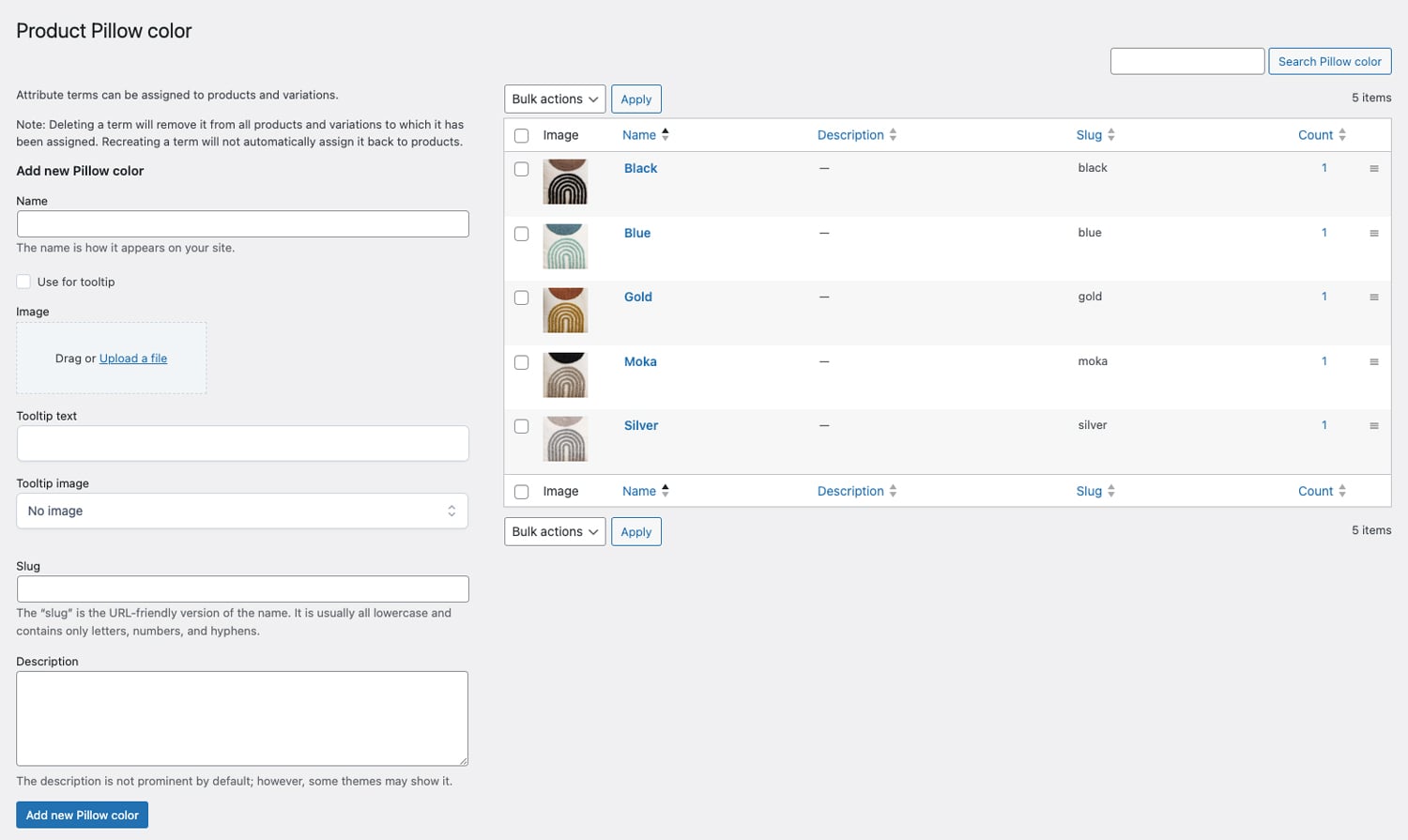This screenshot has width=1408, height=840.
Task: Sort by Name using the header arrow
Action: (665, 135)
